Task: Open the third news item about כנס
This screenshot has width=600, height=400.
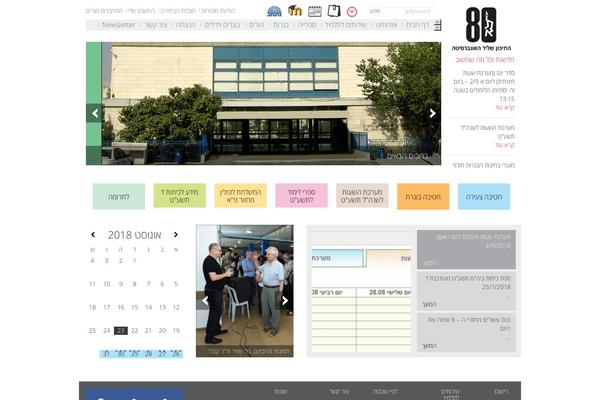Action: [x=466, y=332]
